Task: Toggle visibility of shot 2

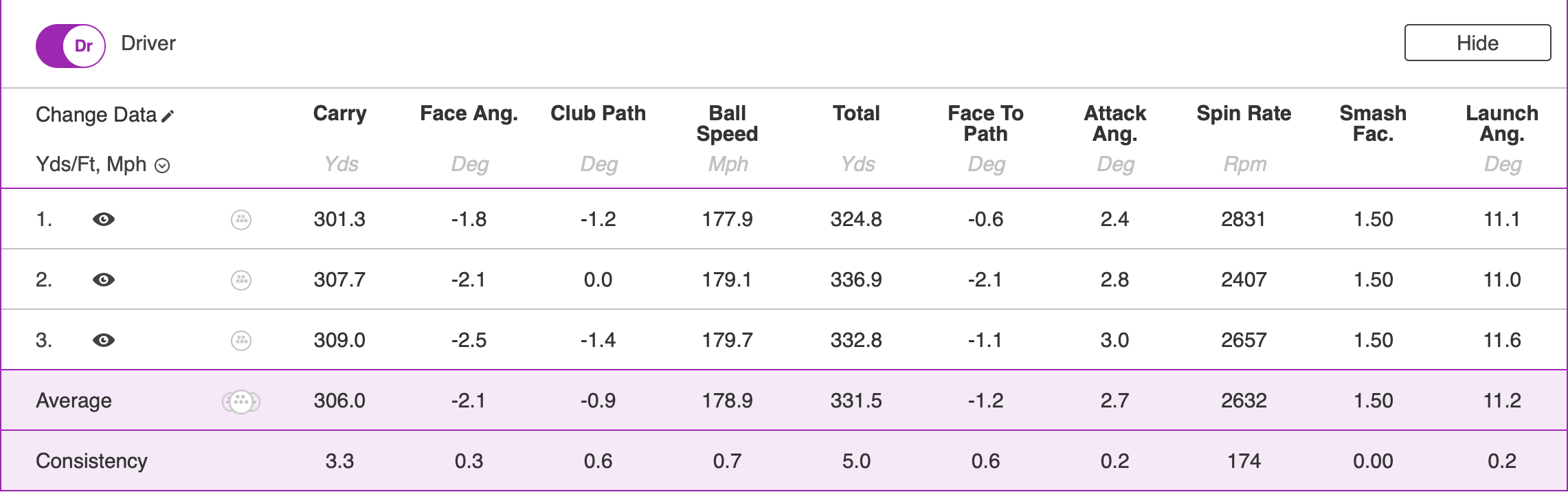Action: point(104,280)
